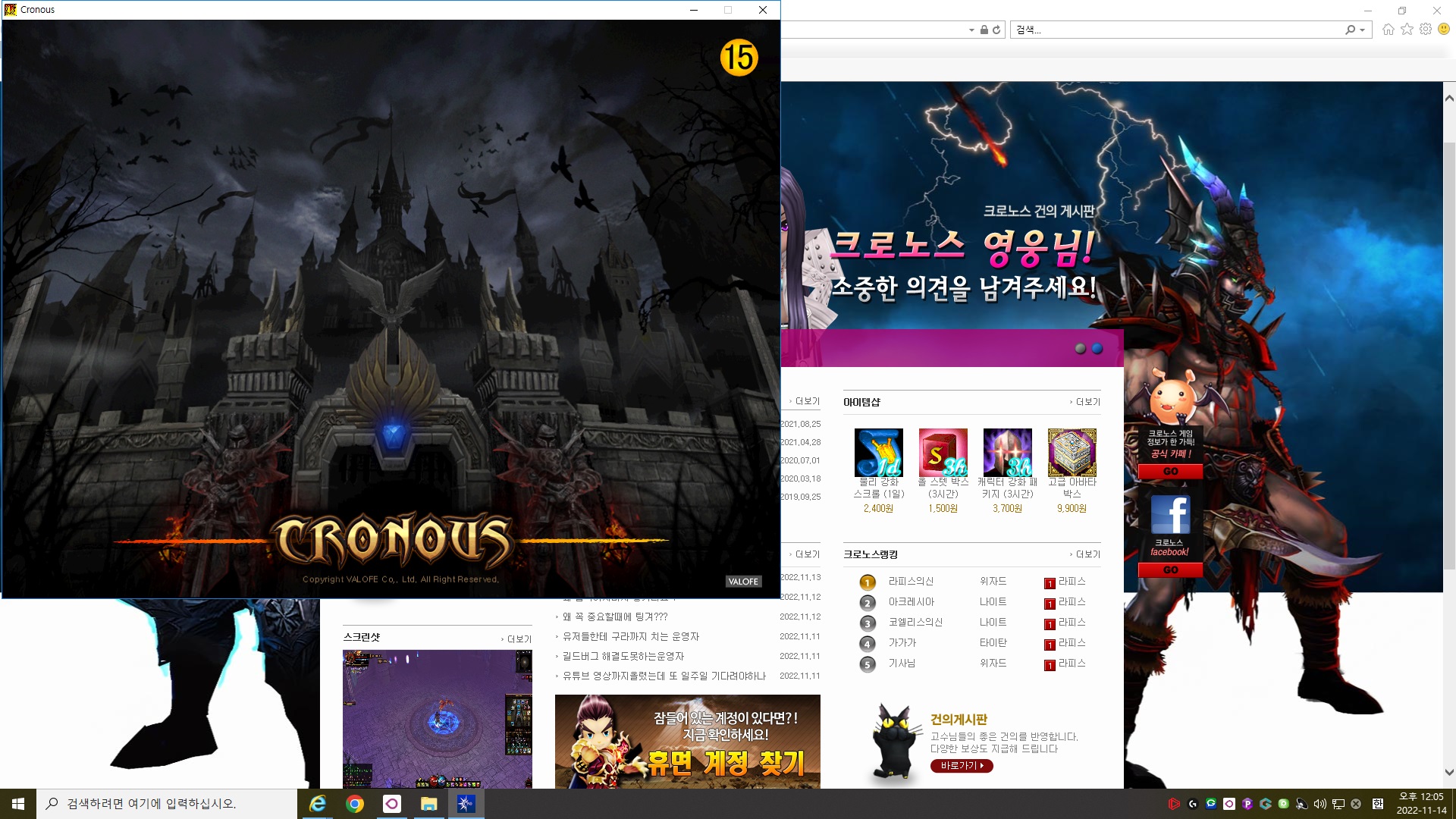This screenshot has width=1456, height=819.
Task: Open the taskbar clock showing 오후 12:05
Action: tap(1421, 804)
